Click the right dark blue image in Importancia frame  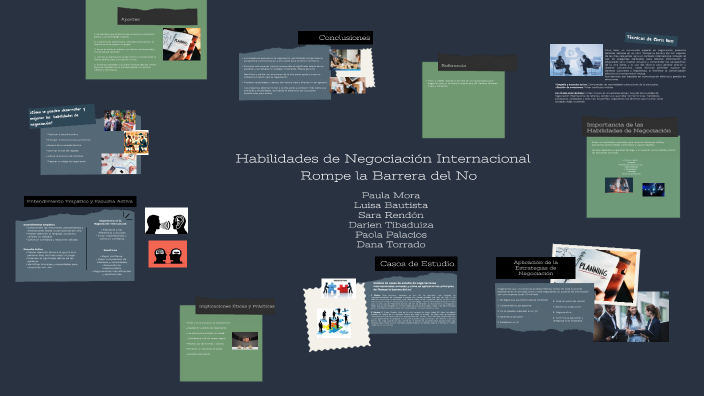pos(653,189)
